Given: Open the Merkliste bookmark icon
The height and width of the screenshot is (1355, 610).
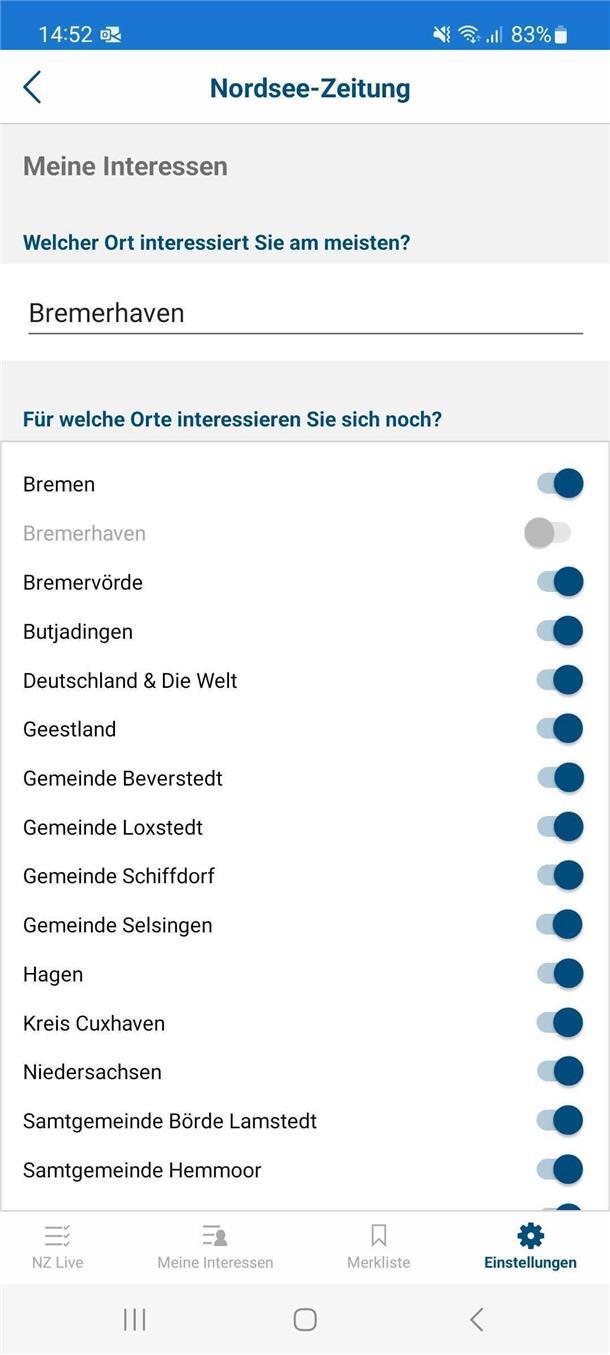Looking at the screenshot, I should 379,1236.
